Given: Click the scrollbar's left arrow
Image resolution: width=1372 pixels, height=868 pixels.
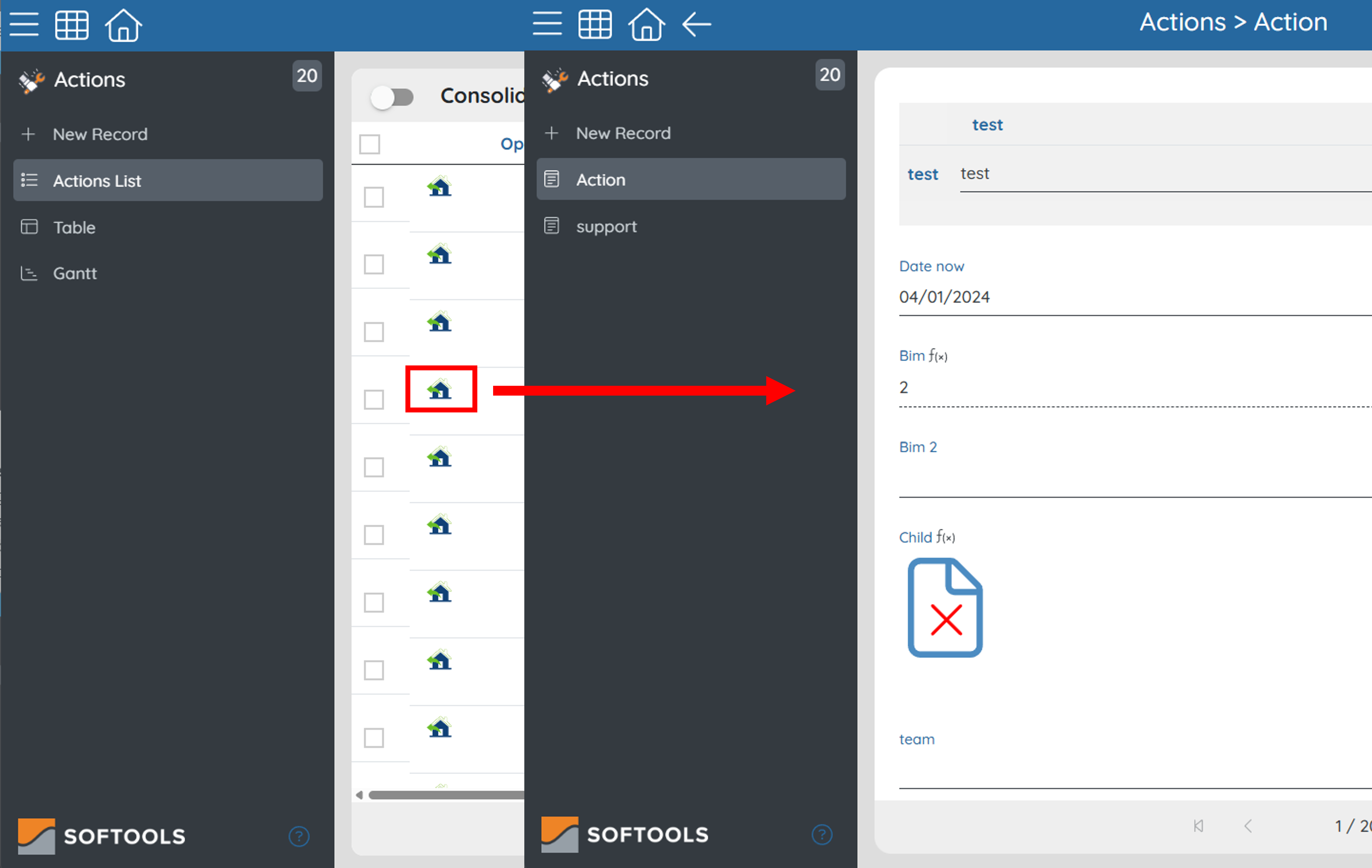Looking at the screenshot, I should coord(359,794).
